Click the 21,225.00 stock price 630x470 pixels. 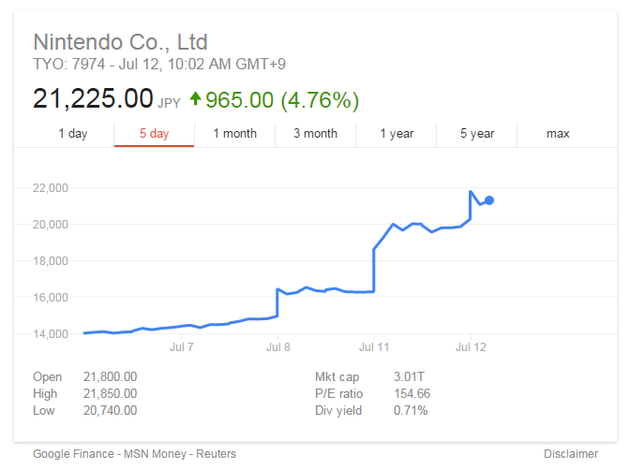[93, 99]
